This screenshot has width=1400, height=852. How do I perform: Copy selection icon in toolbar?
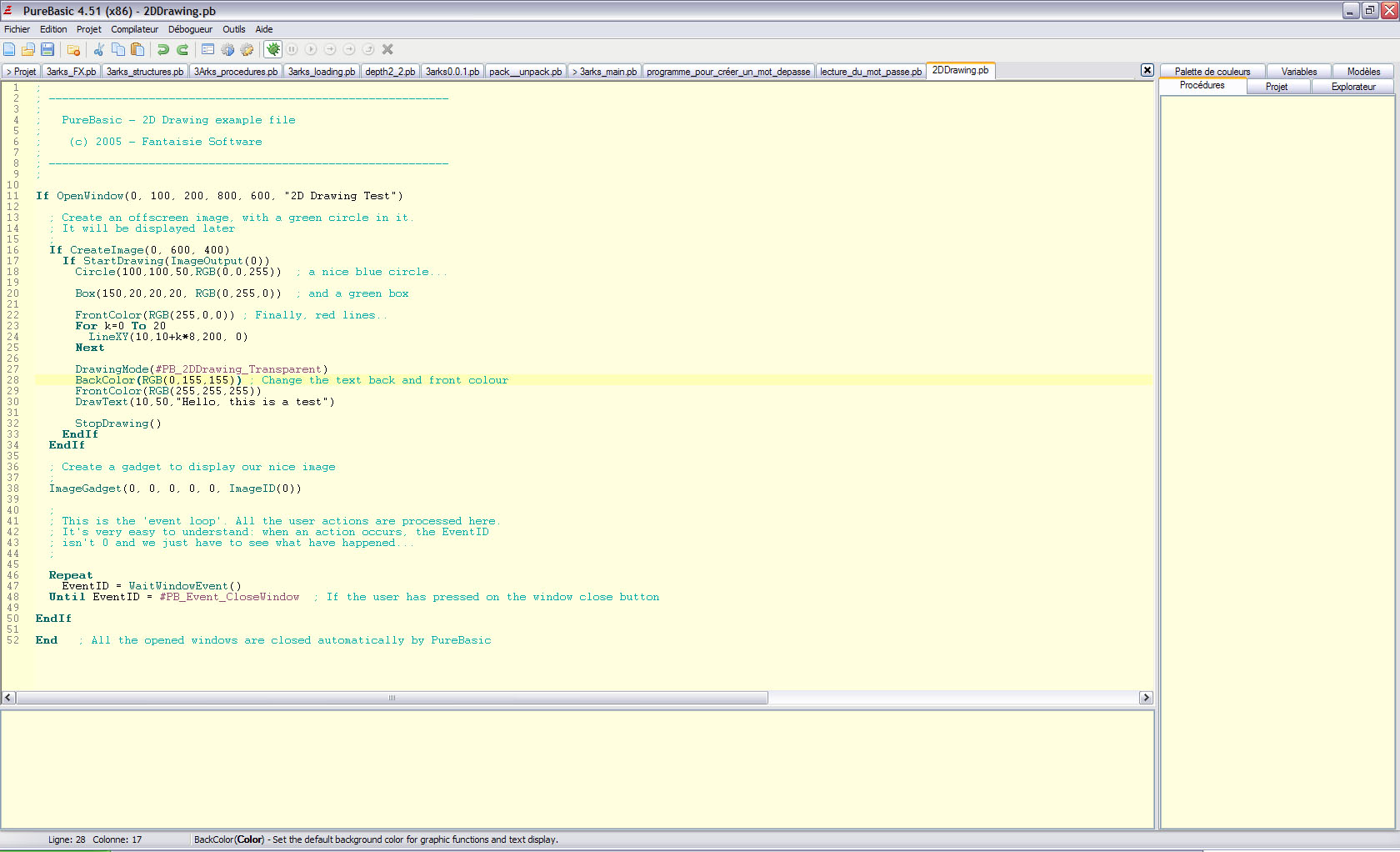[117, 50]
